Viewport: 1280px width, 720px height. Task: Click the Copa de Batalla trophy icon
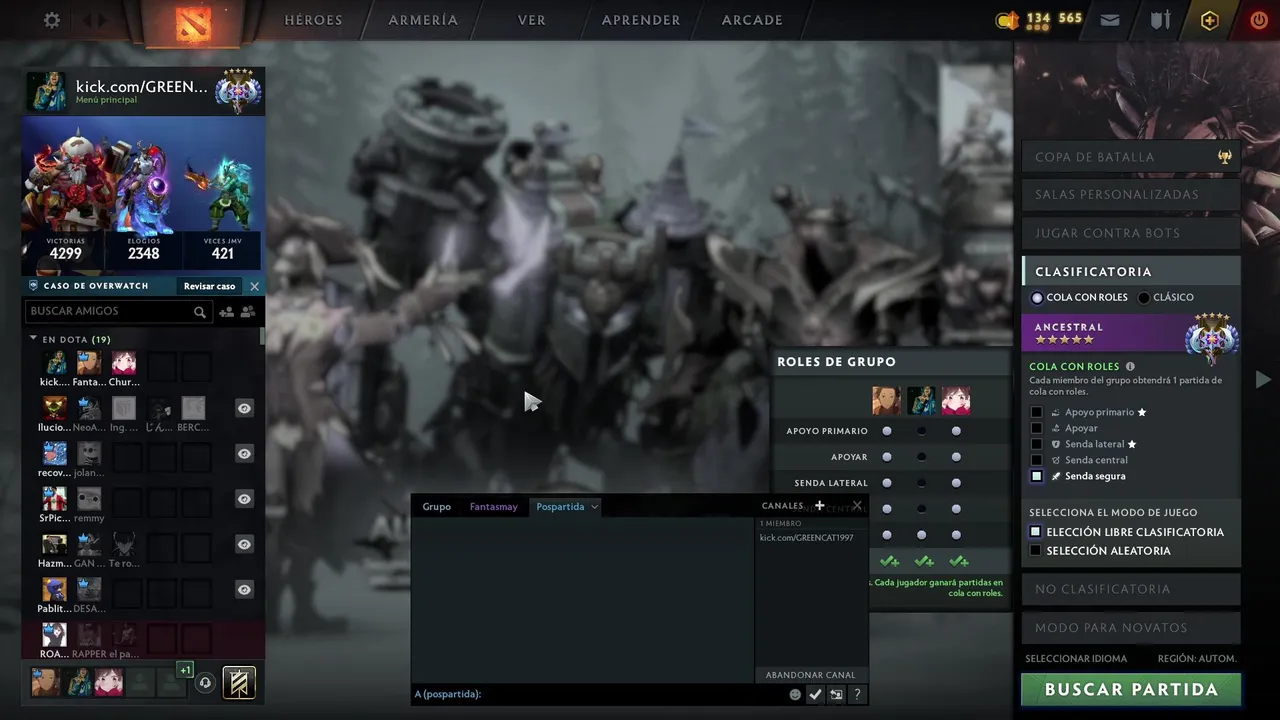(x=1224, y=157)
